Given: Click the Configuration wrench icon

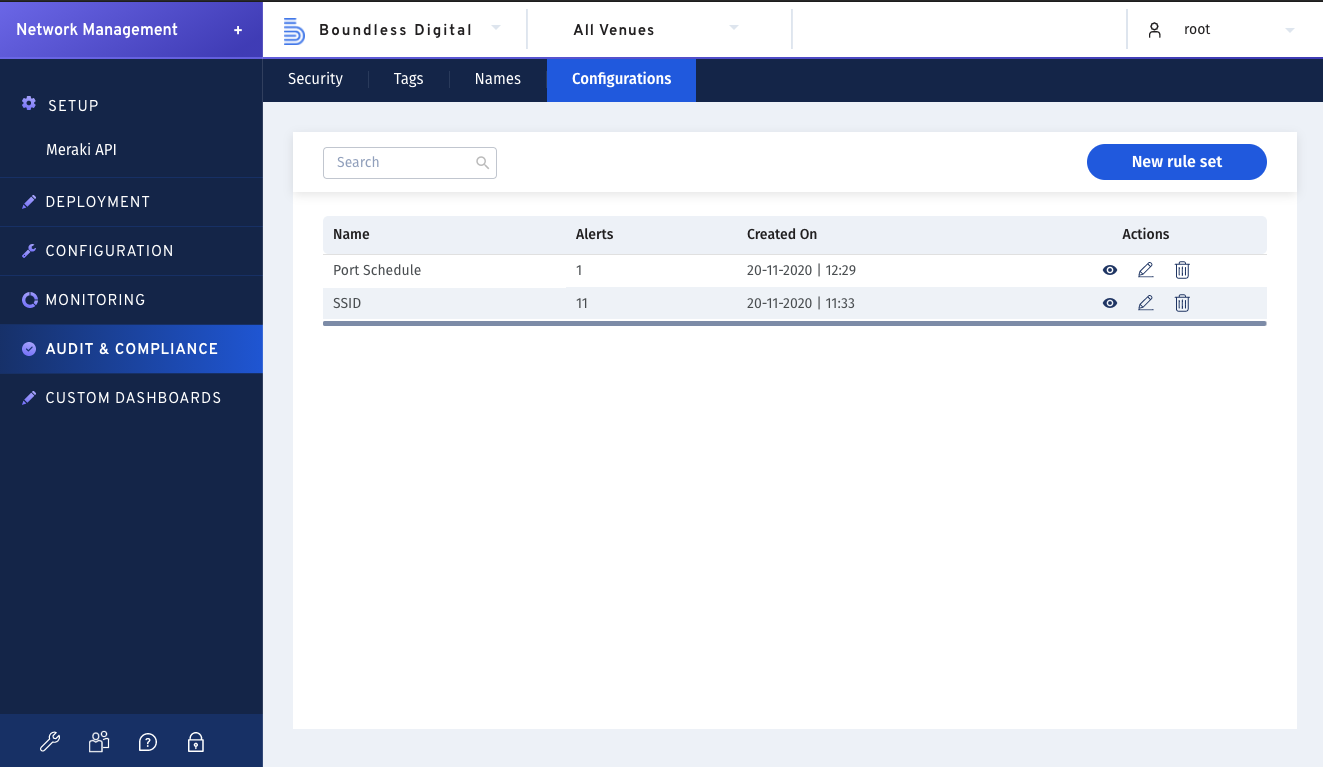Looking at the screenshot, I should (29, 251).
